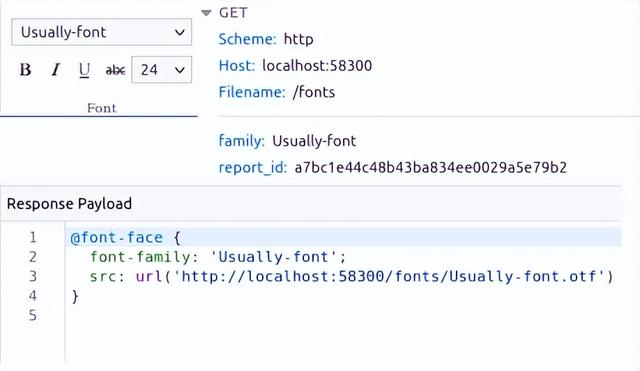The image size is (640, 371).
Task: Click the report_id parameter name
Action: pyautogui.click(x=253, y=168)
